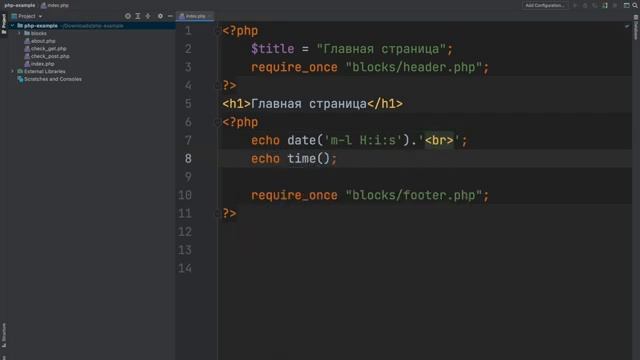Screen dimensions: 640x360
Task: Click the Collapse All icon in the Project panel
Action: (148, 16)
